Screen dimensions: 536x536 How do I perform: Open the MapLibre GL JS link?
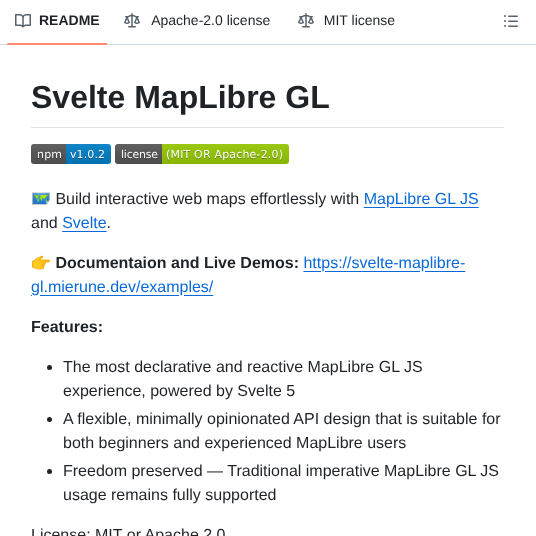[421, 199]
